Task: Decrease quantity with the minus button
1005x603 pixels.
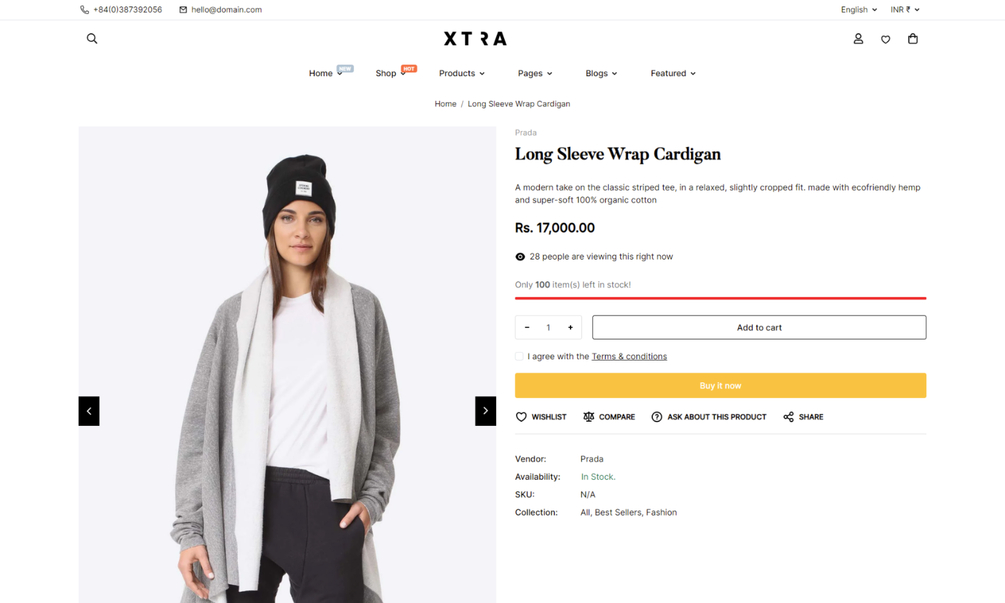Action: [527, 327]
